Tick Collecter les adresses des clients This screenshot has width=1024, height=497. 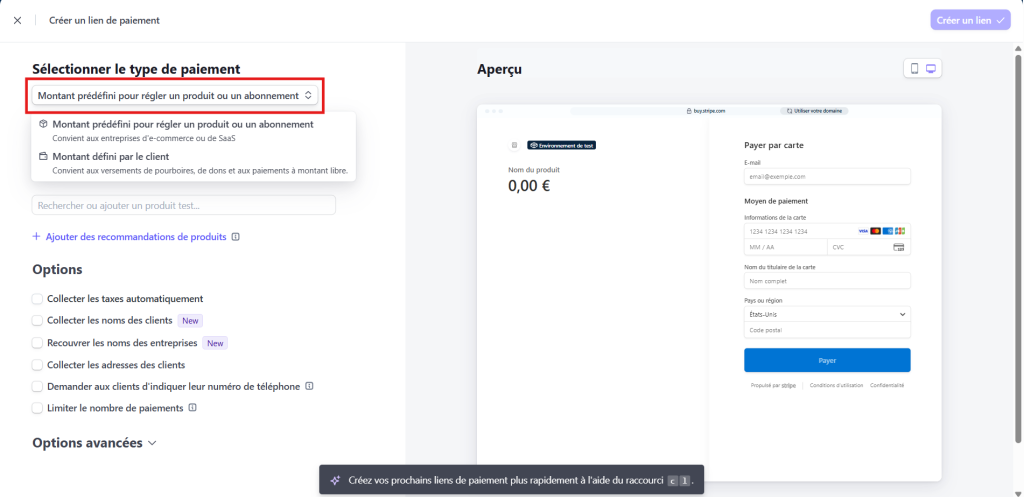38,365
